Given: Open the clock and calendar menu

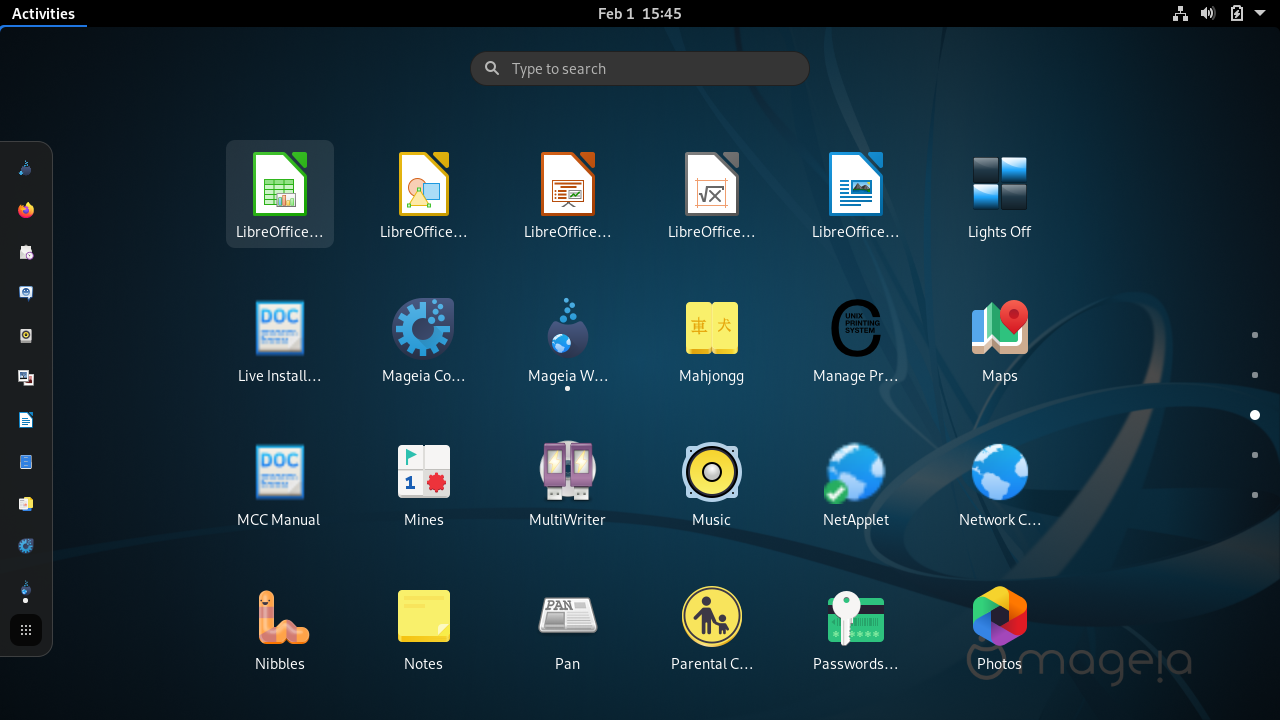Looking at the screenshot, I should (640, 13).
